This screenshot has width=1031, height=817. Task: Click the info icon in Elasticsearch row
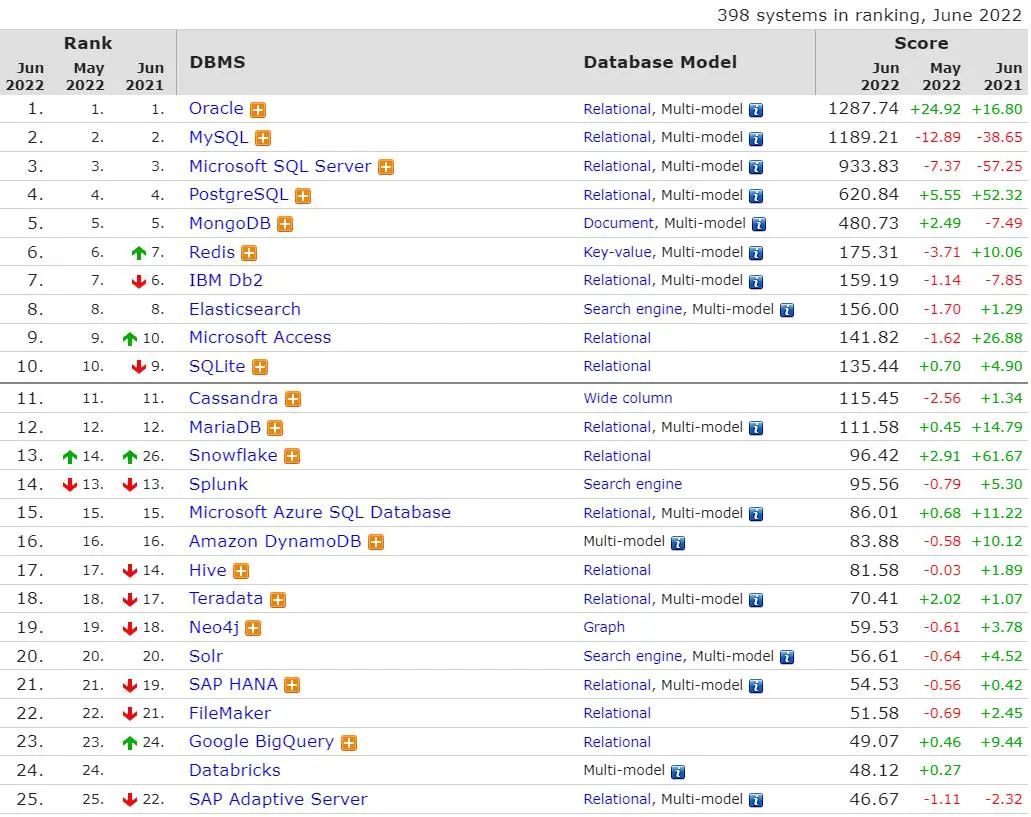click(787, 311)
